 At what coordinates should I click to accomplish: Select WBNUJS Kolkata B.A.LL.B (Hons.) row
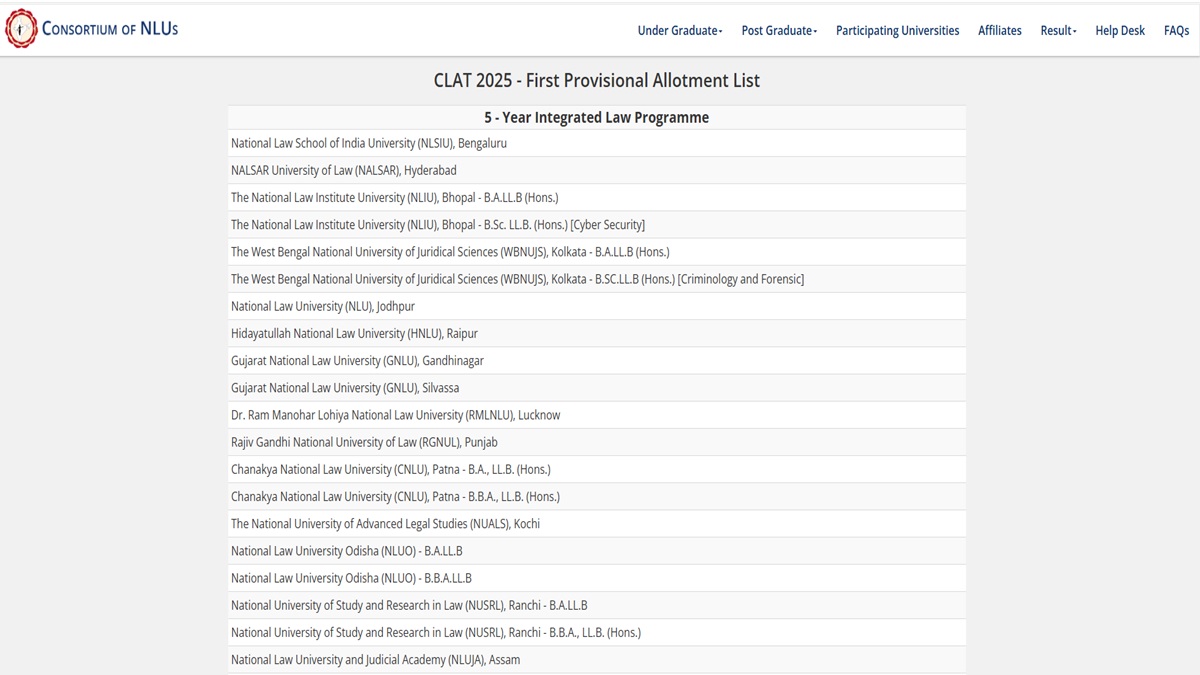[x=449, y=251]
